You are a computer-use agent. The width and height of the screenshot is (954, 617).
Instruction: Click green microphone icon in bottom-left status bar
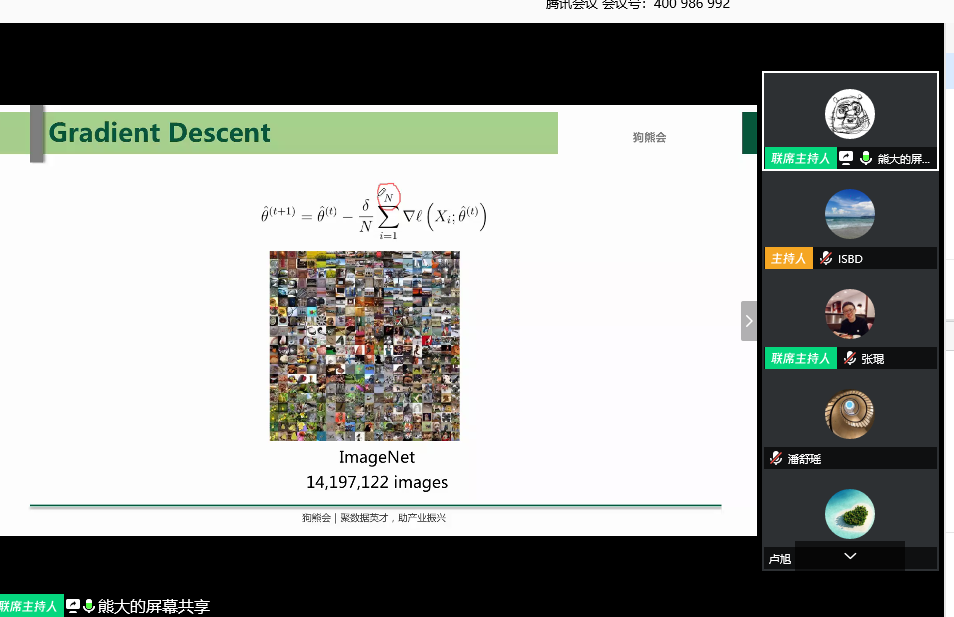point(89,606)
